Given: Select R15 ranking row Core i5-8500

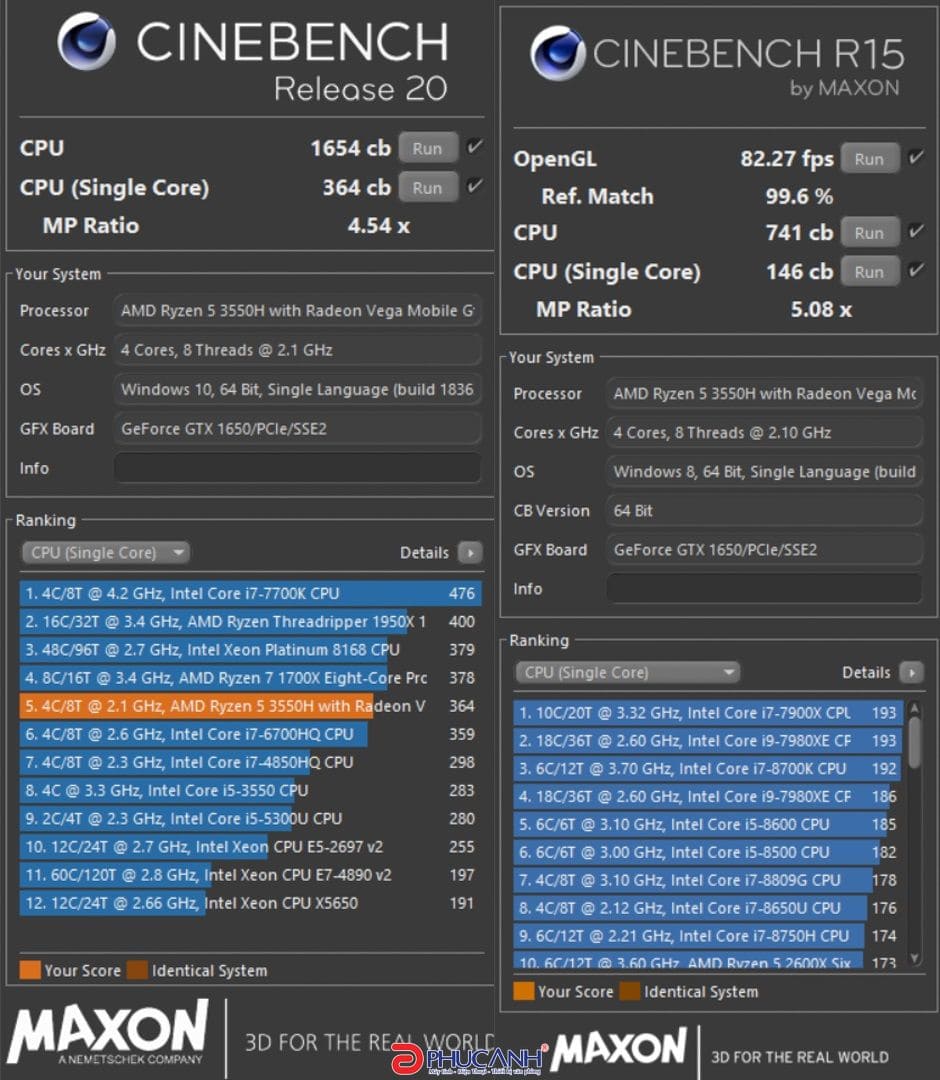Looking at the screenshot, I should tap(708, 852).
